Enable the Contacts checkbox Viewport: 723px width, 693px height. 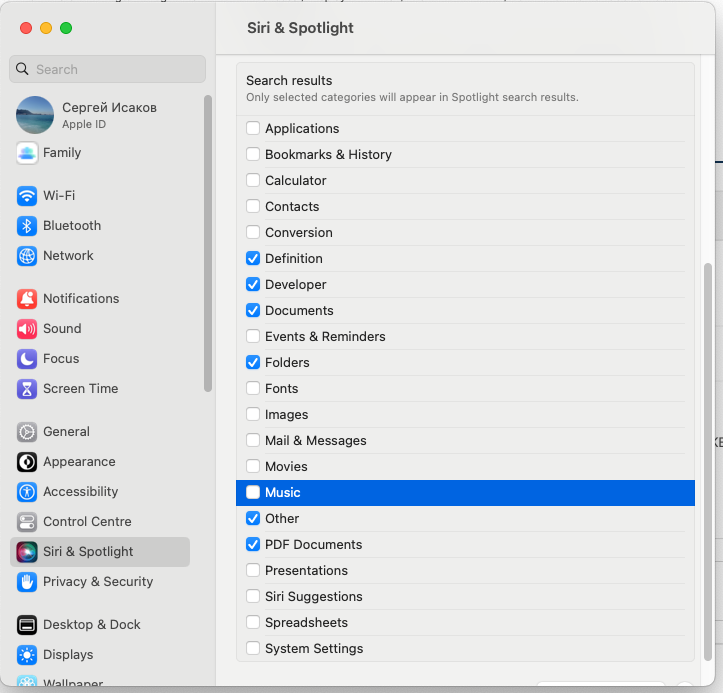tap(253, 206)
